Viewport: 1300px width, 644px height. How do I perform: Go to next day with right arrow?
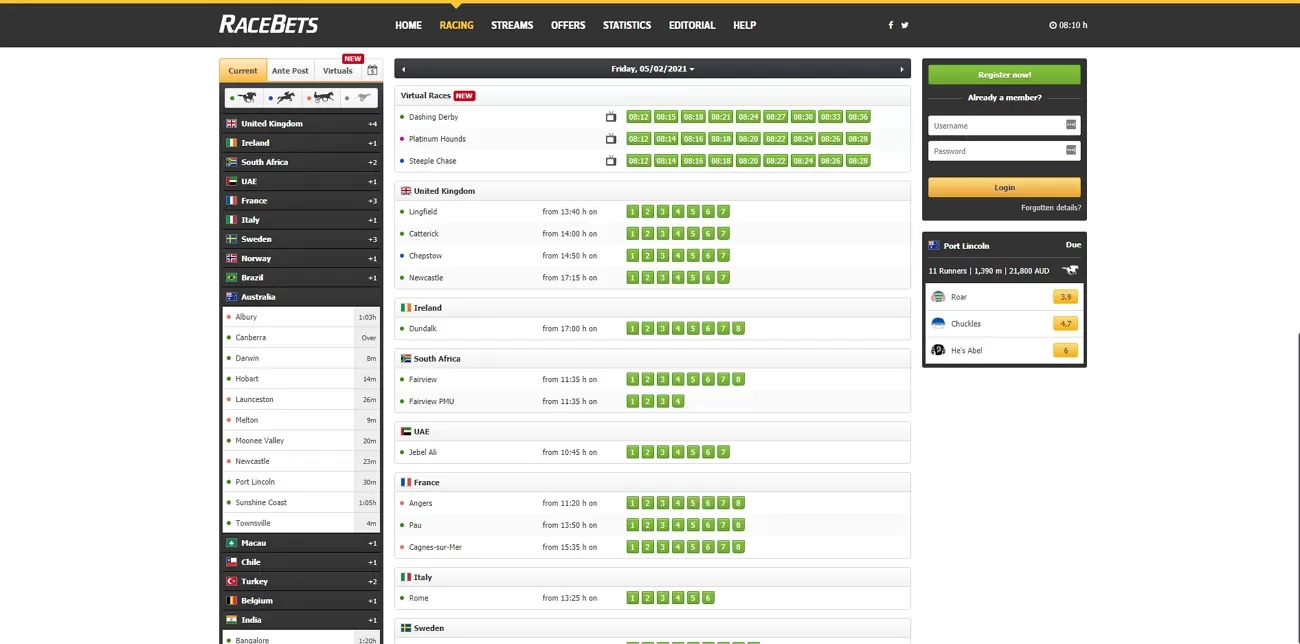click(x=901, y=69)
